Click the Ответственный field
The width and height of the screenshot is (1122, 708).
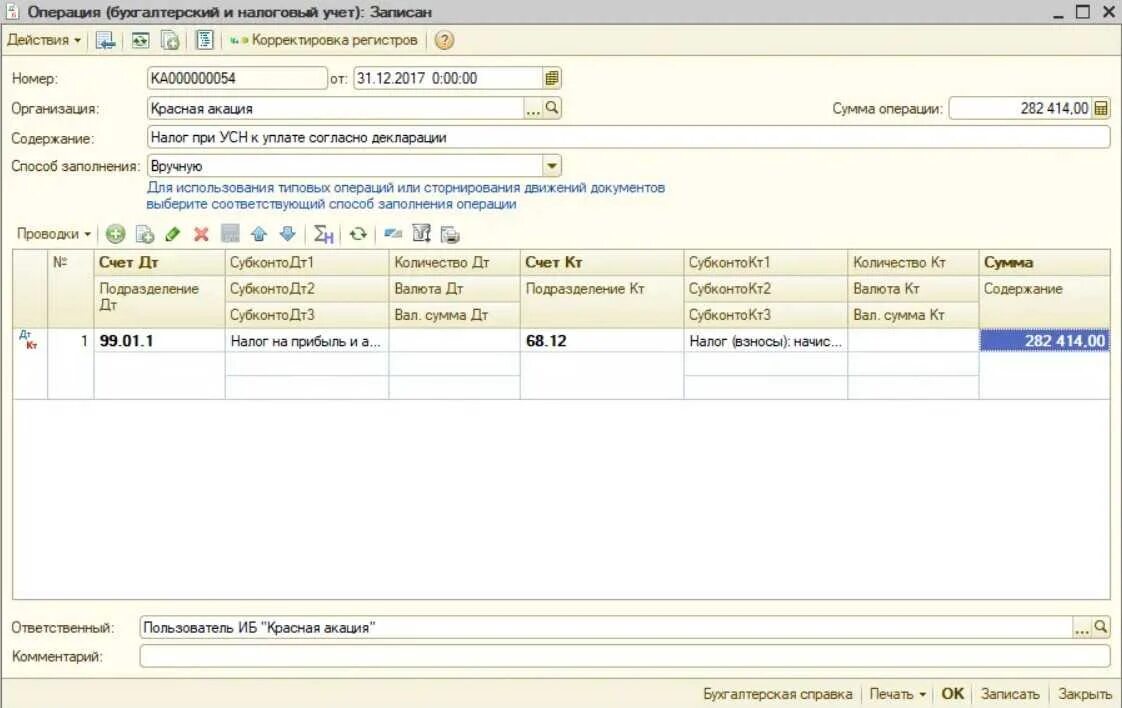(606, 627)
